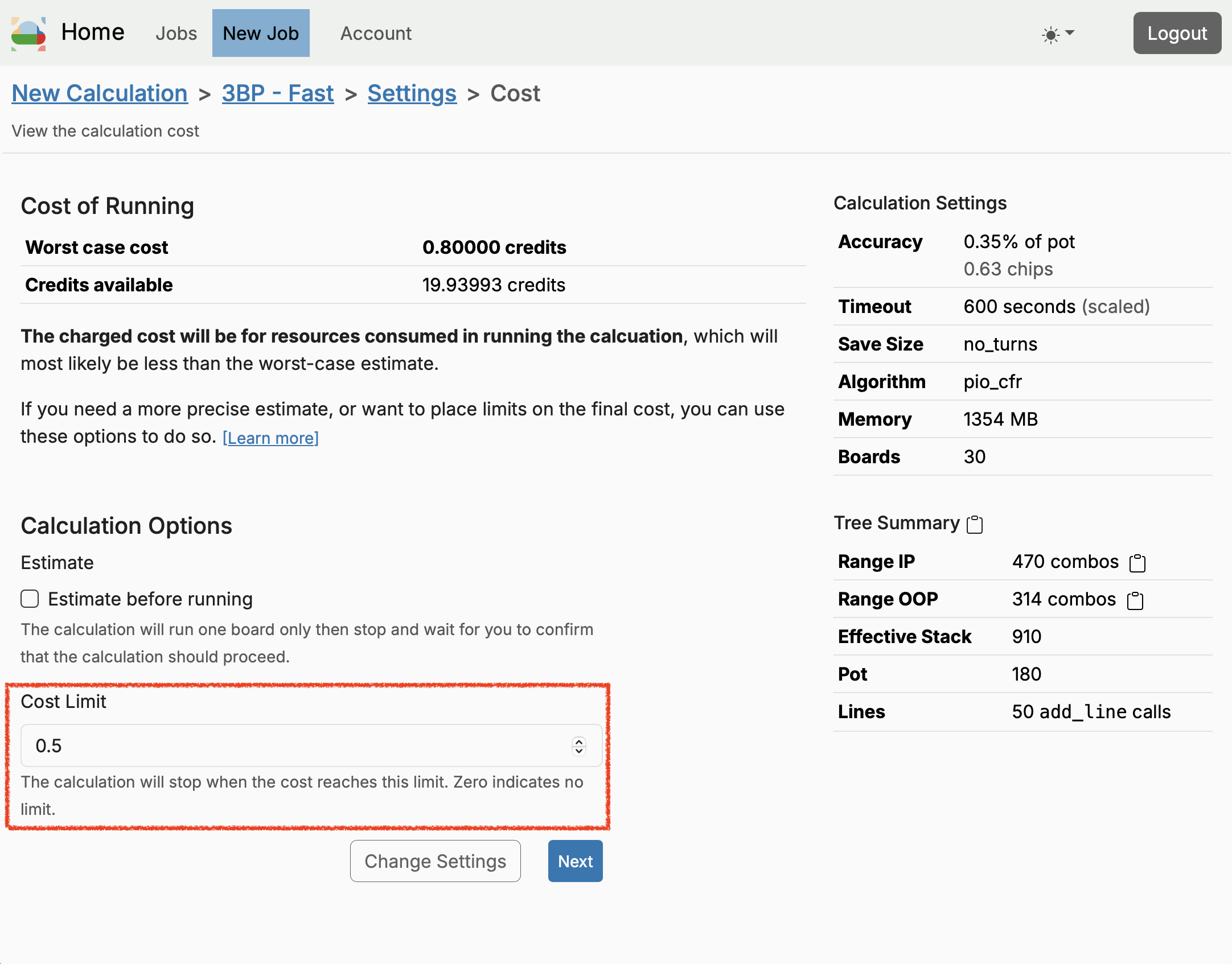Click the app logo icon
The image size is (1232, 964).
tap(28, 33)
